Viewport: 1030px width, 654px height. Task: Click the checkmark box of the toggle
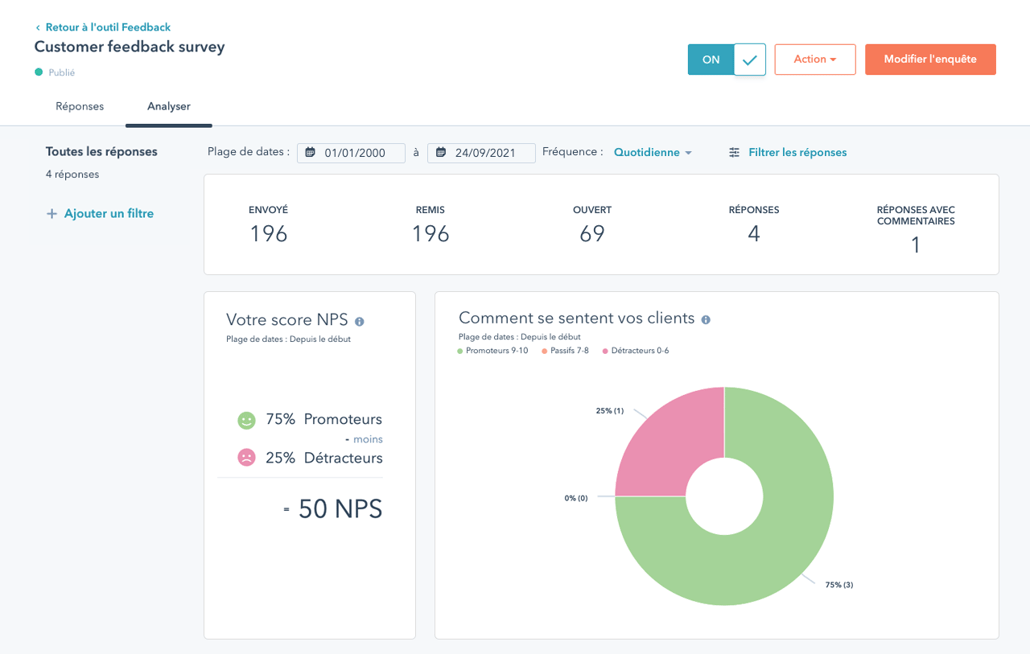click(x=750, y=60)
